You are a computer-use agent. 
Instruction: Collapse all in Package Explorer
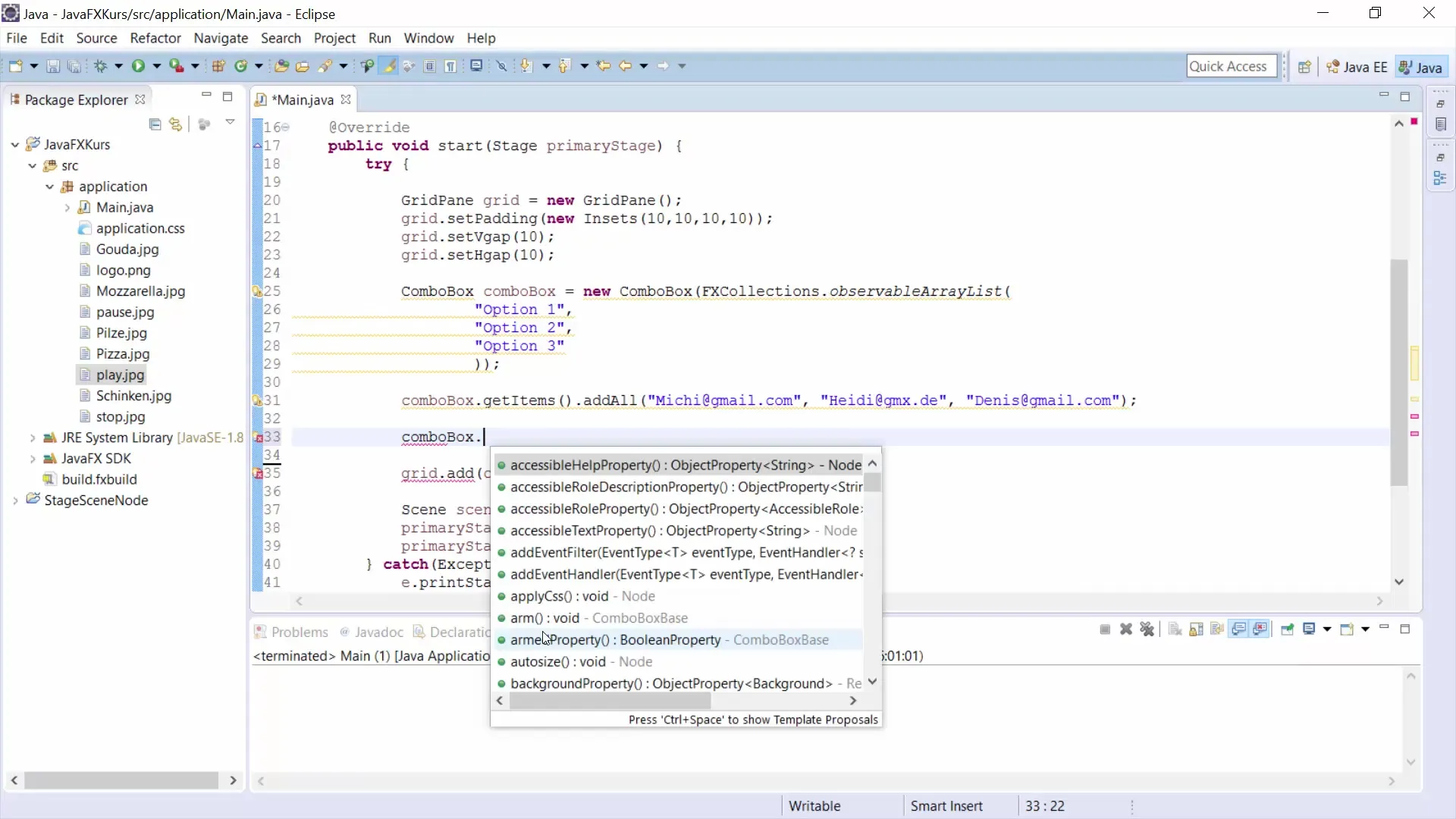[155, 124]
